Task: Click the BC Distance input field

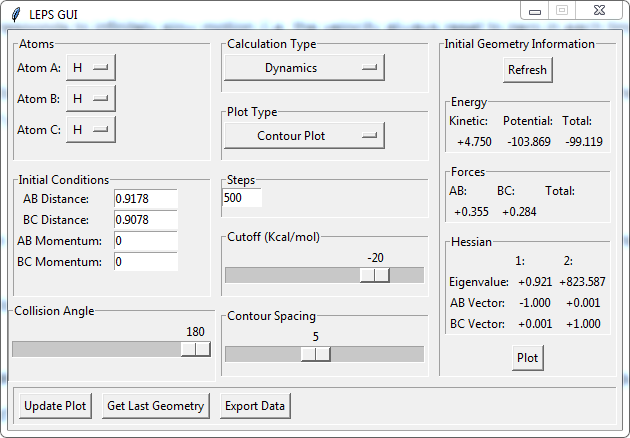Action: pos(145,220)
